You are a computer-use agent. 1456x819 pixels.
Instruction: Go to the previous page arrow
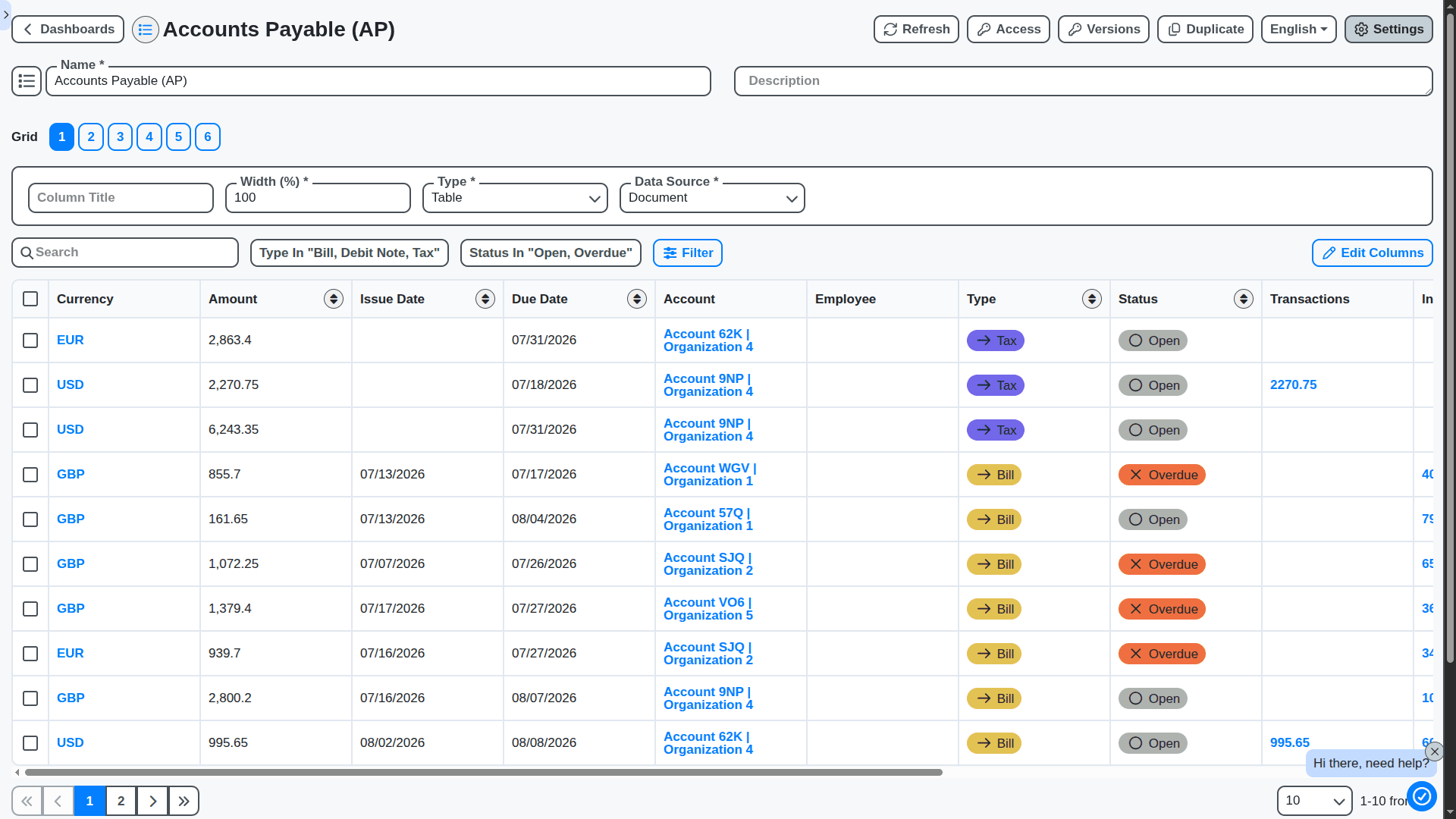(x=58, y=801)
